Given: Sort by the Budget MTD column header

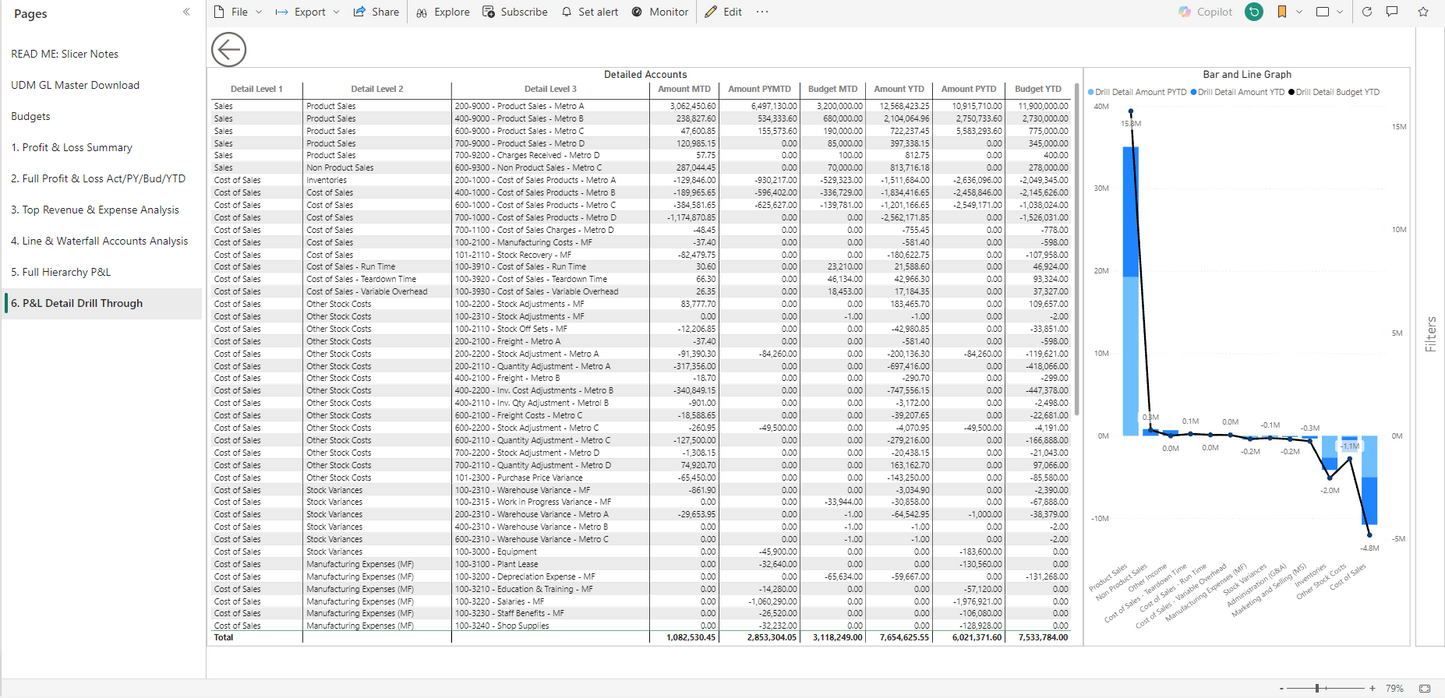Looking at the screenshot, I should (x=834, y=89).
